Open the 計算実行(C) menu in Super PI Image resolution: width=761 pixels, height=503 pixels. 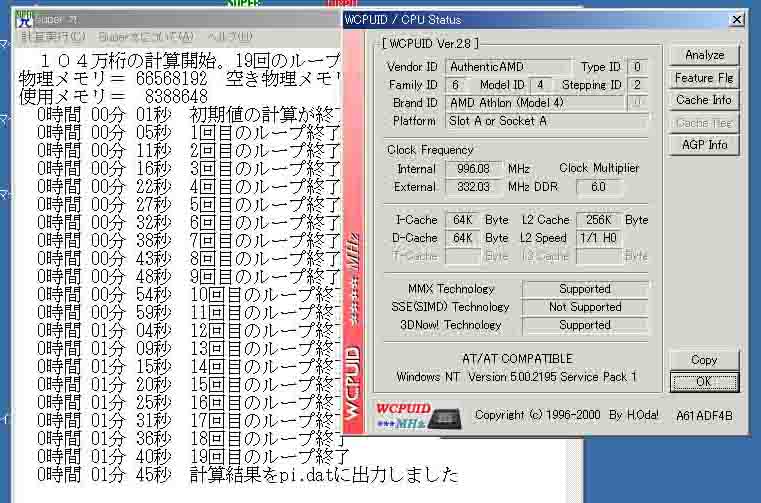click(x=53, y=36)
